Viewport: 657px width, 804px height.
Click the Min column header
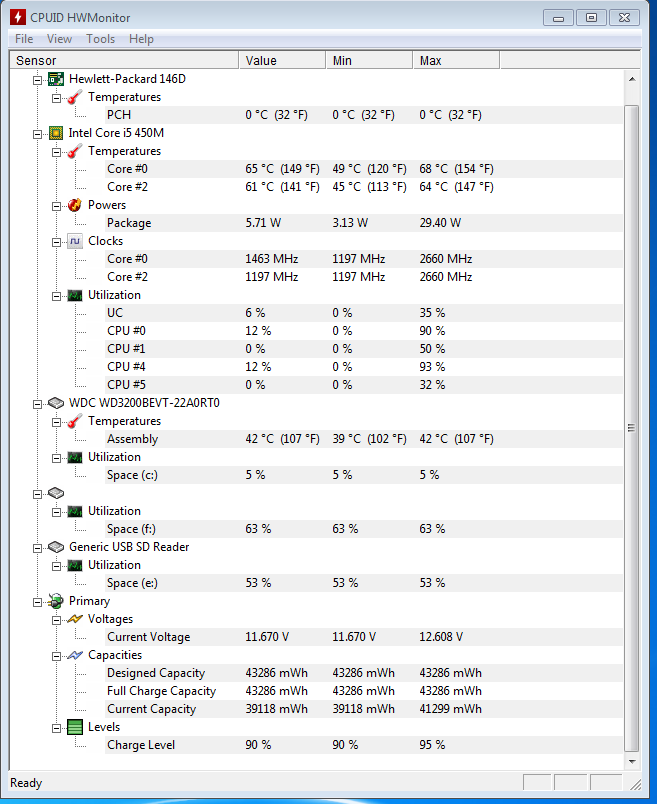point(369,61)
